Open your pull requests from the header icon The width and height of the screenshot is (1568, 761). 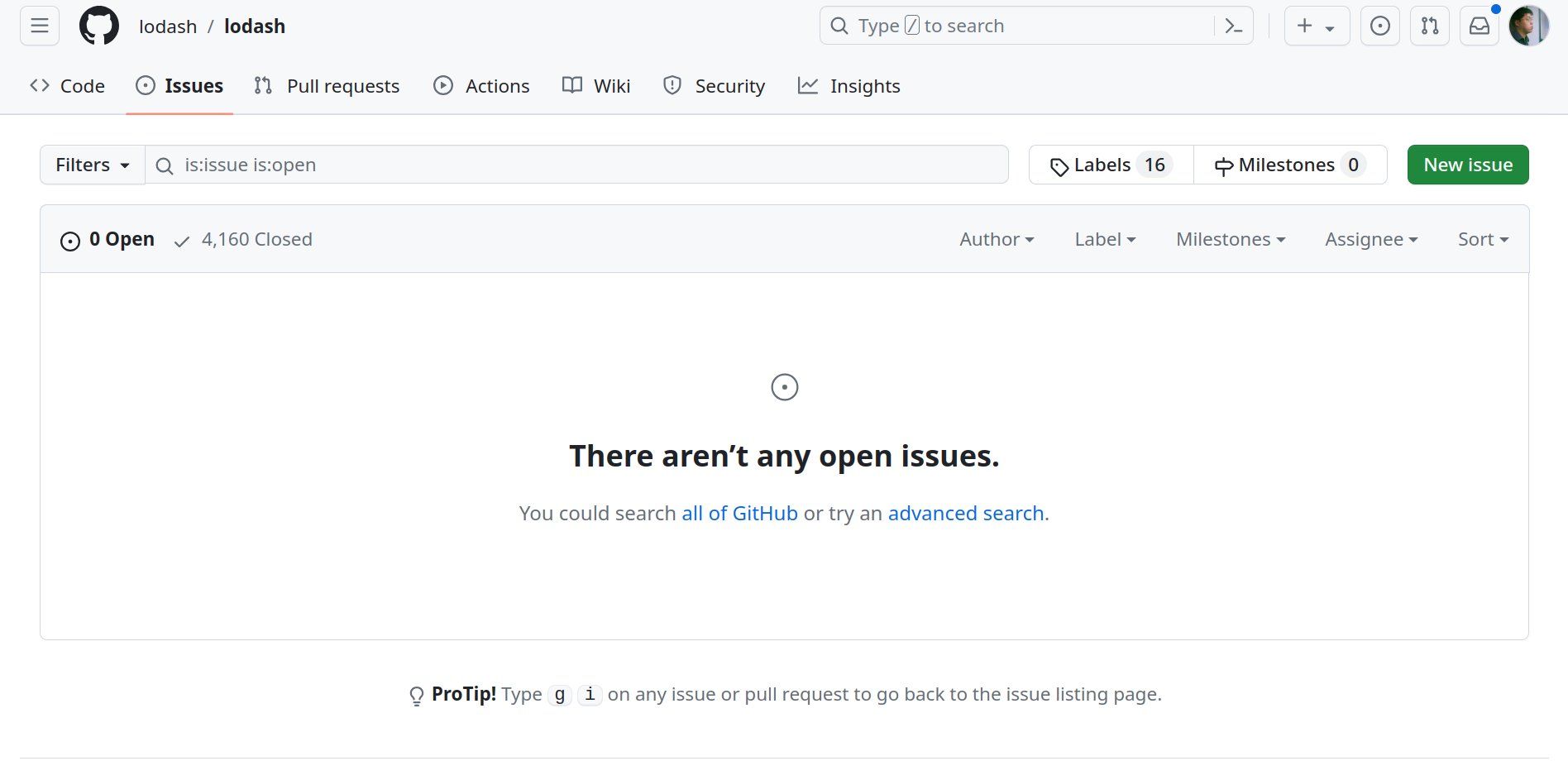tap(1429, 26)
